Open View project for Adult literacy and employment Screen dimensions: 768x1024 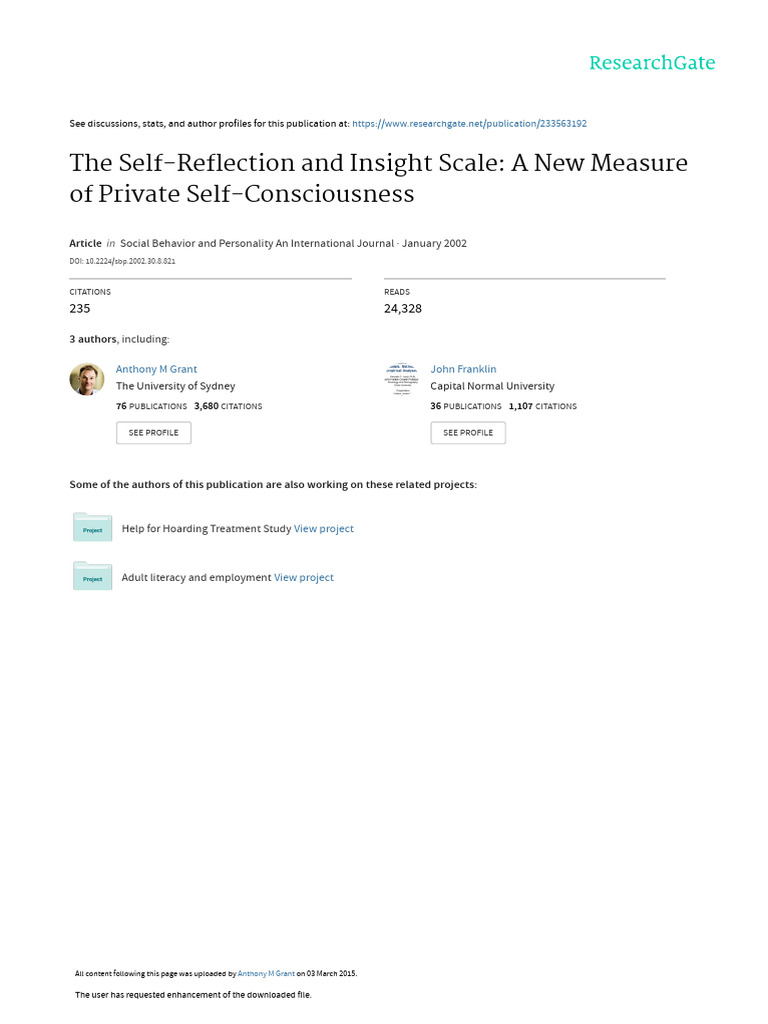[x=304, y=577]
